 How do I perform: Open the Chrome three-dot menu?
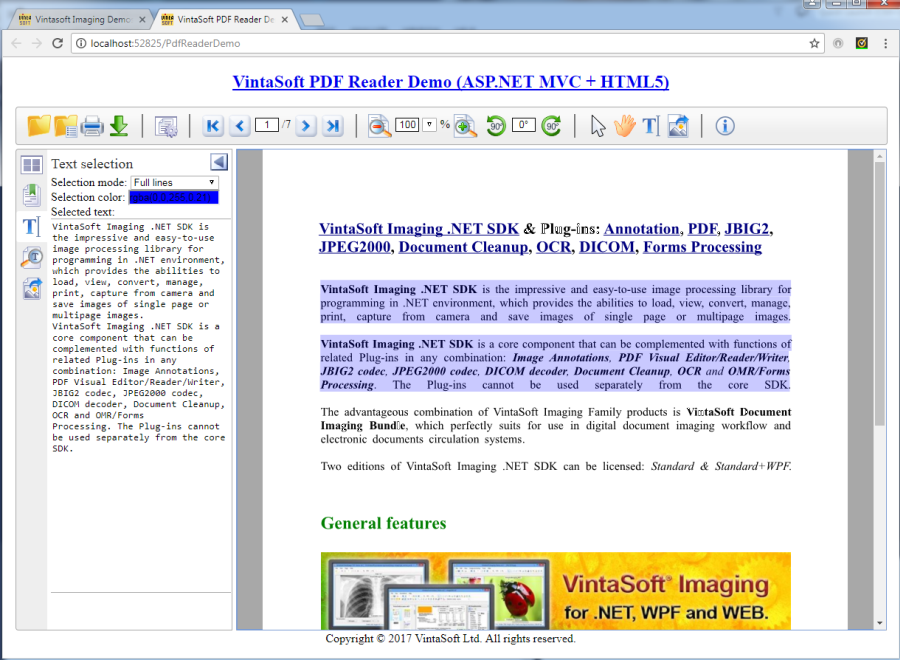(885, 43)
